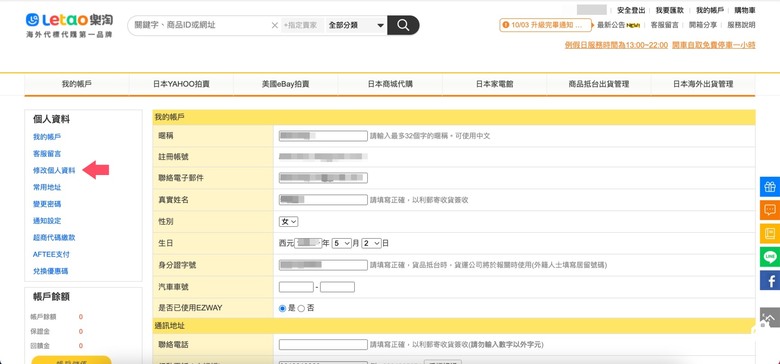The height and width of the screenshot is (364, 780).
Task: Click the 安全登出 logout link
Action: 631,10
